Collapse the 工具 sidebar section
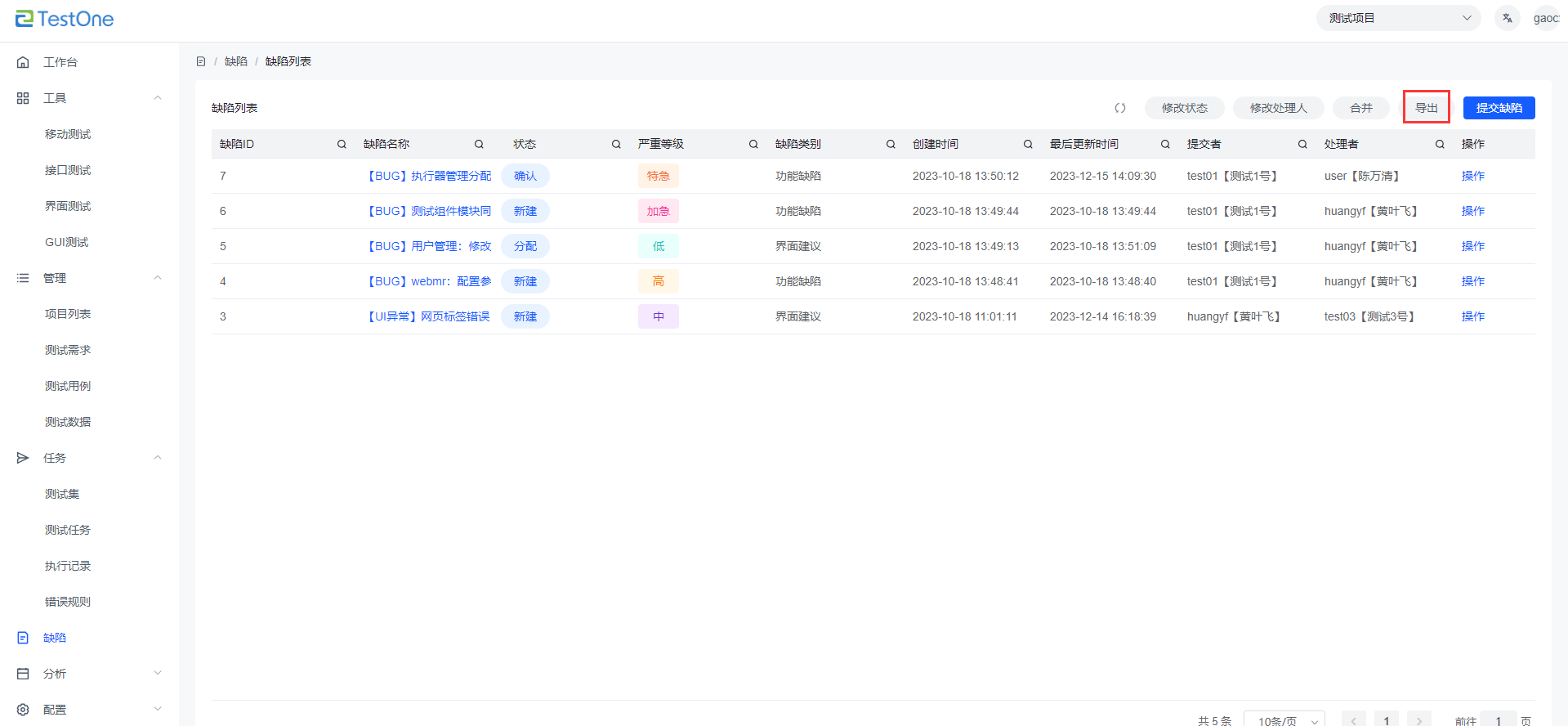The width and height of the screenshot is (1568, 726). (x=158, y=98)
